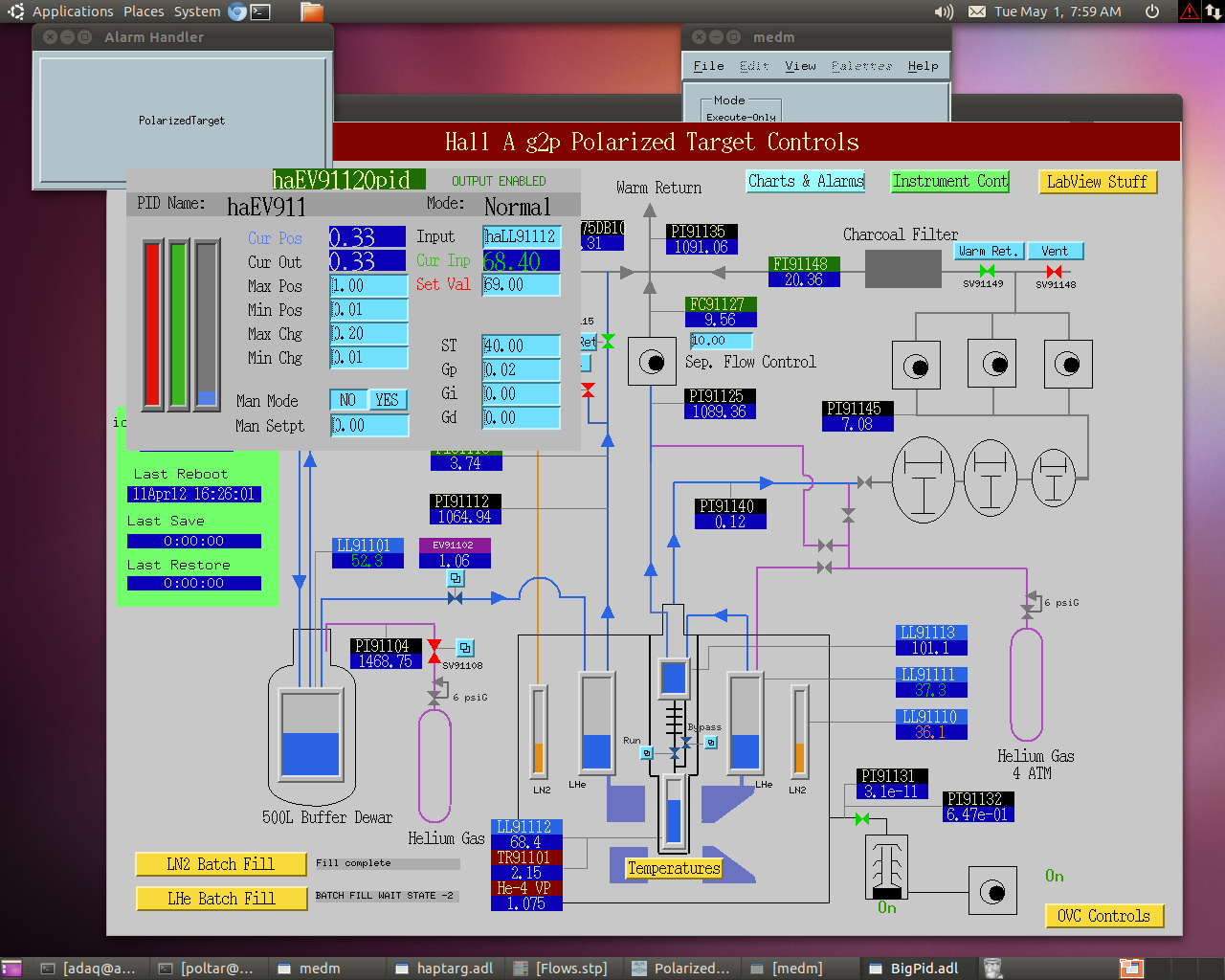The height and width of the screenshot is (980, 1225).
Task: Open the Run valve related display button
Action: click(647, 753)
